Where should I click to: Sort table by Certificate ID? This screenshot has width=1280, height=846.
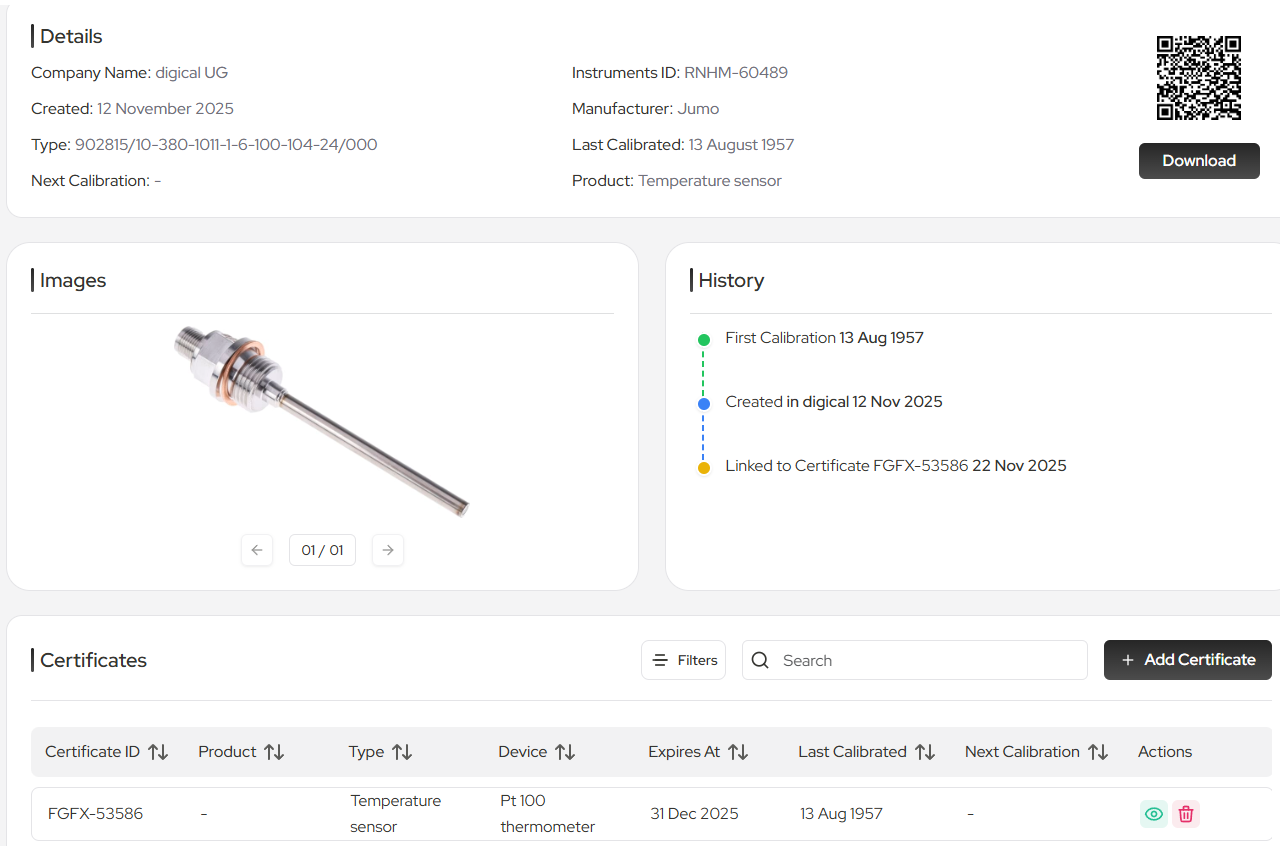pos(158,752)
